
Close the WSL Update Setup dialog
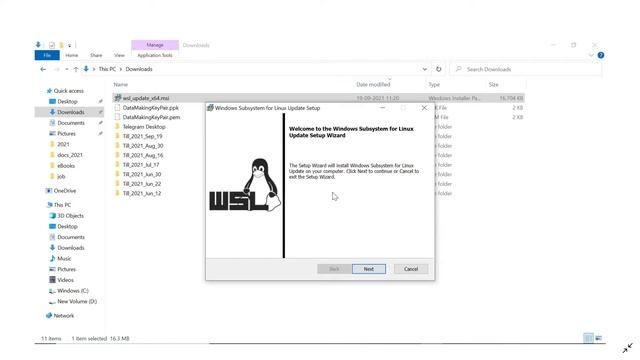[424, 108]
